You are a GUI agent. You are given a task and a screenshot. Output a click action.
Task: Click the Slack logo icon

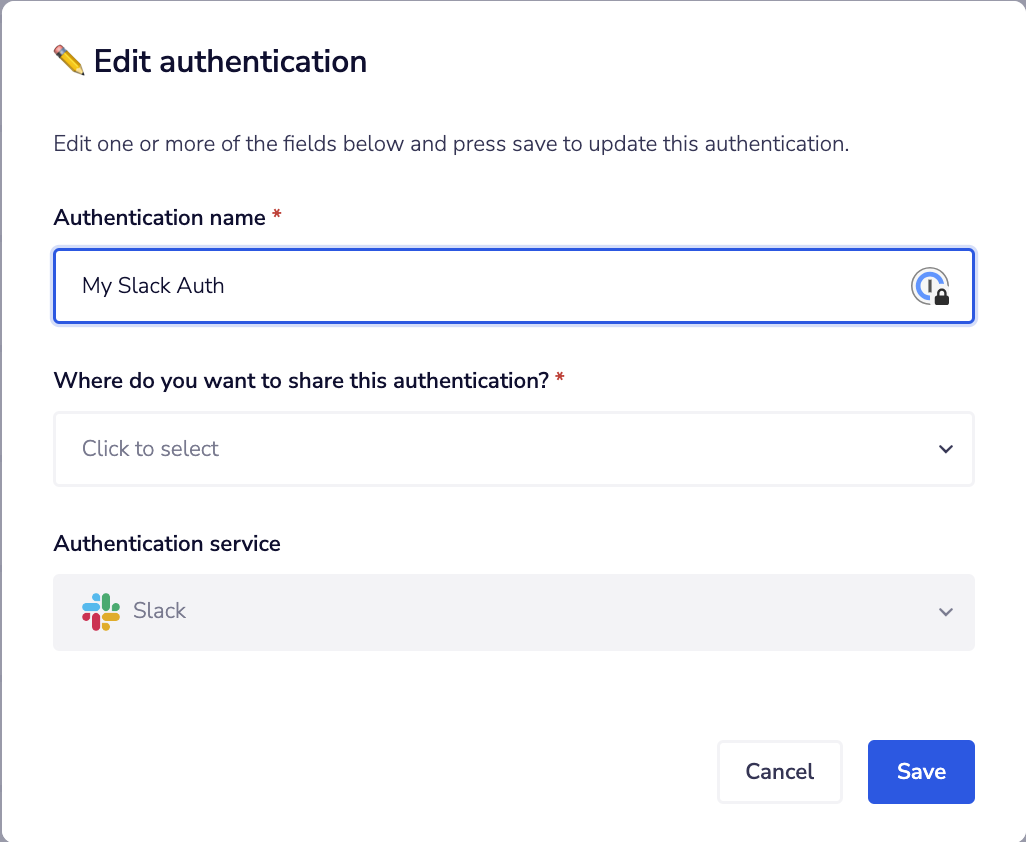click(x=101, y=611)
